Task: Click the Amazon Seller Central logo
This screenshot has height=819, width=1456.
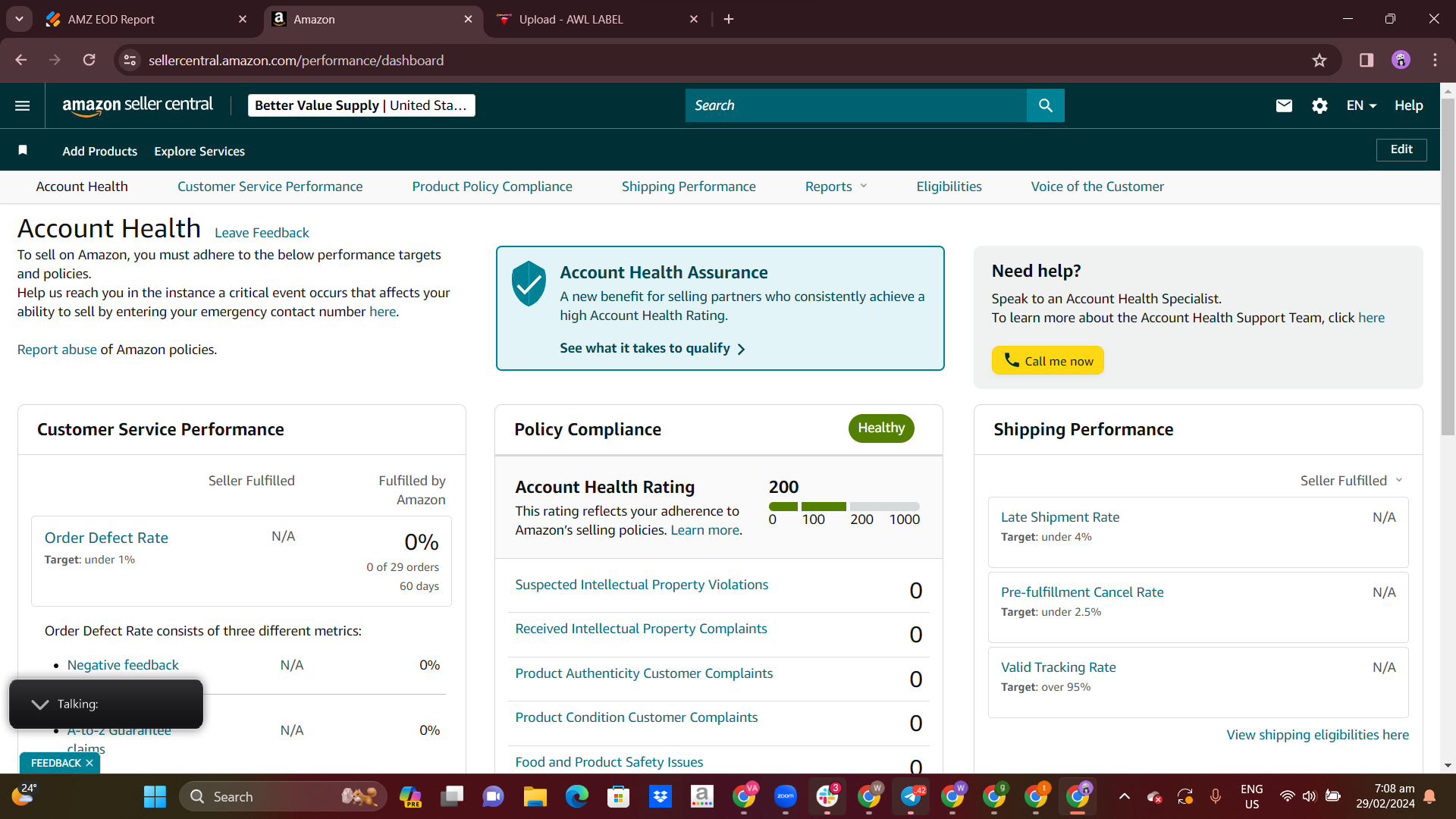Action: coord(137,105)
